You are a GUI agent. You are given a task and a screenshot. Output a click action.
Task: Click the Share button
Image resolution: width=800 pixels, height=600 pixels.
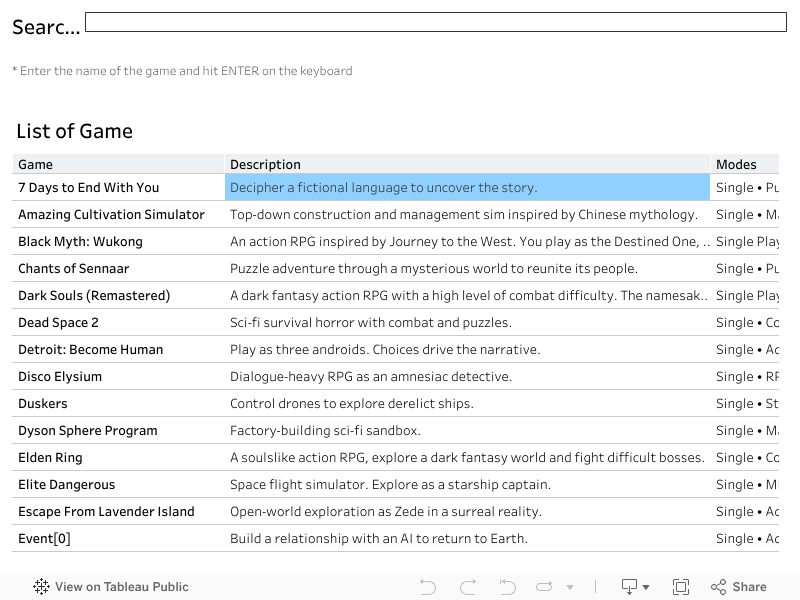tap(738, 587)
